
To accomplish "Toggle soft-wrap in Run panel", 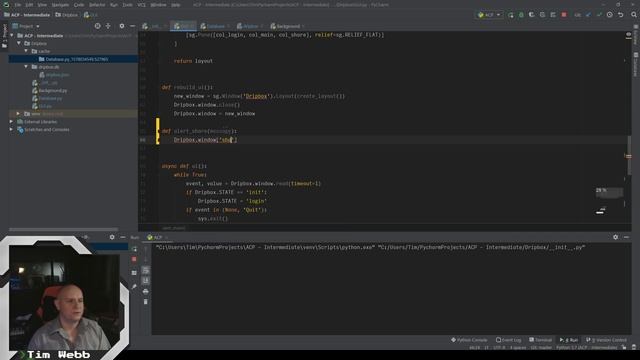I will pos(146,270).
